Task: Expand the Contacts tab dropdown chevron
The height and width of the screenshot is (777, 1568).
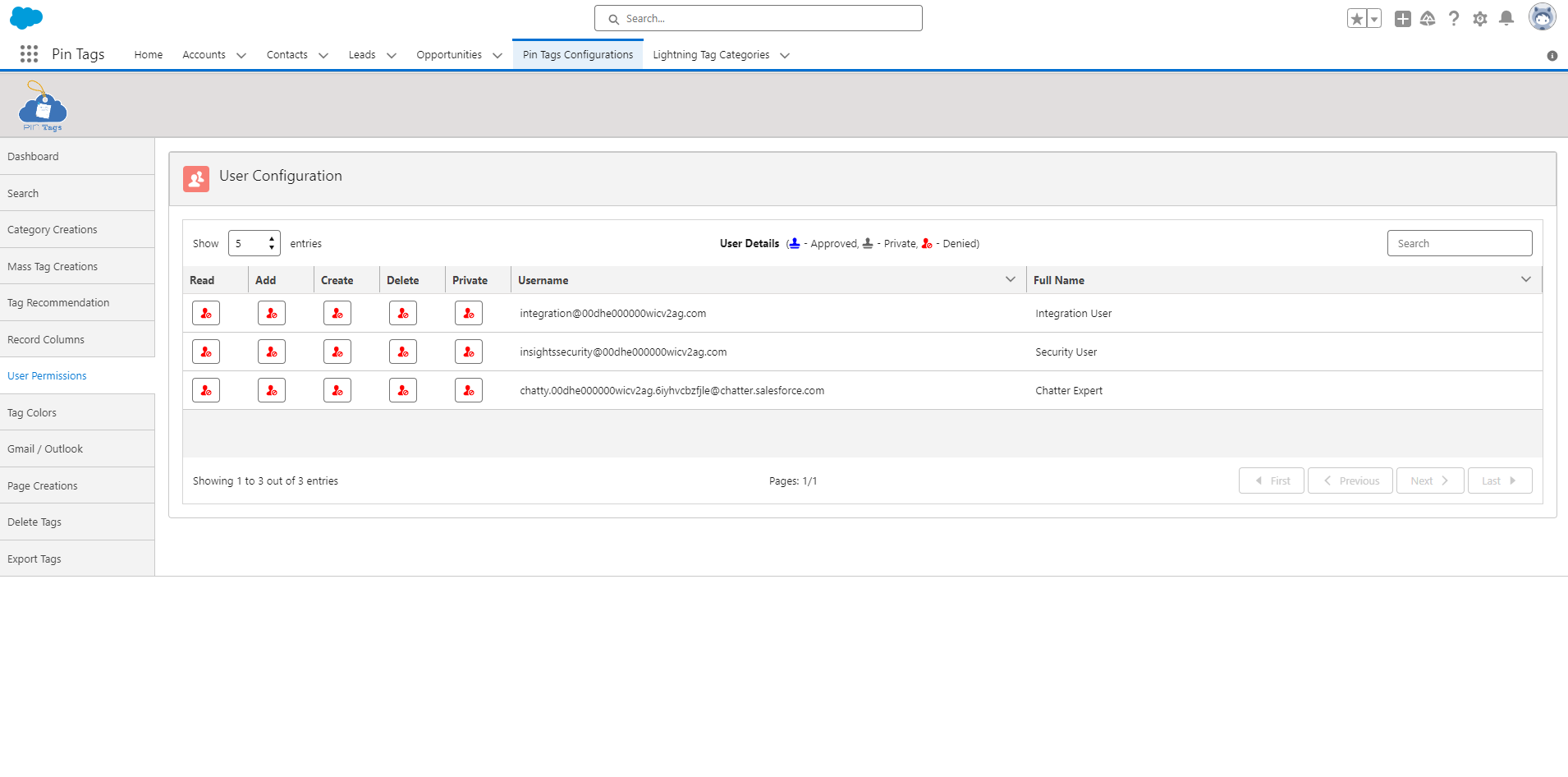Action: (323, 55)
